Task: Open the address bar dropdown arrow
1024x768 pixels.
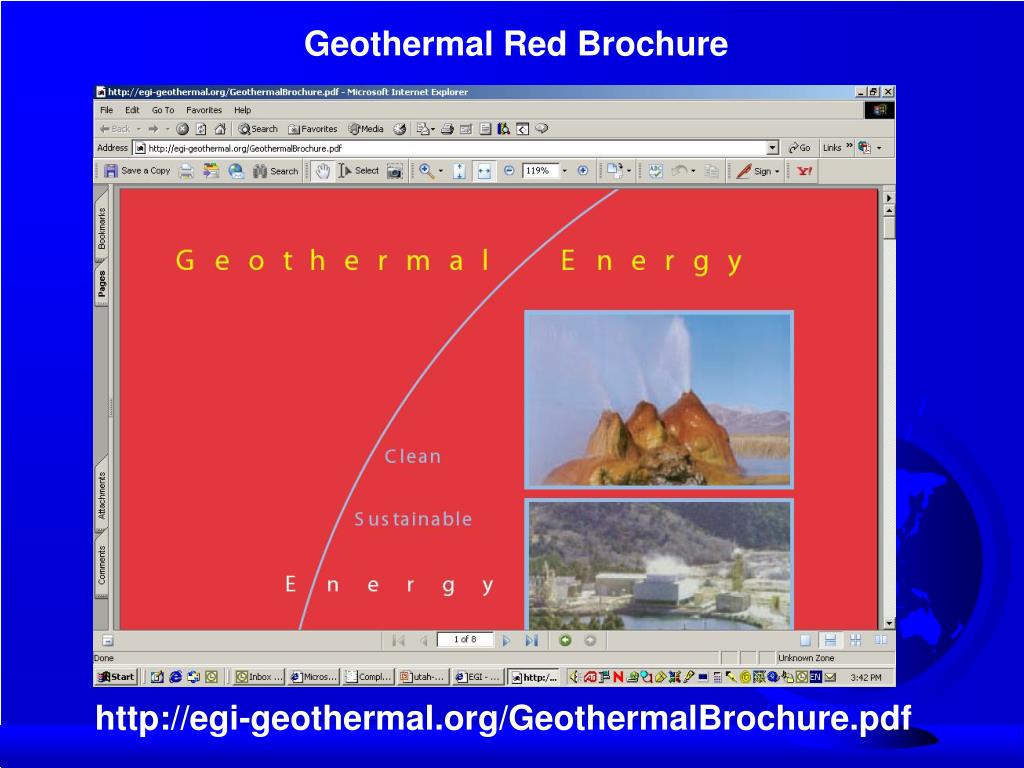Action: 773,148
